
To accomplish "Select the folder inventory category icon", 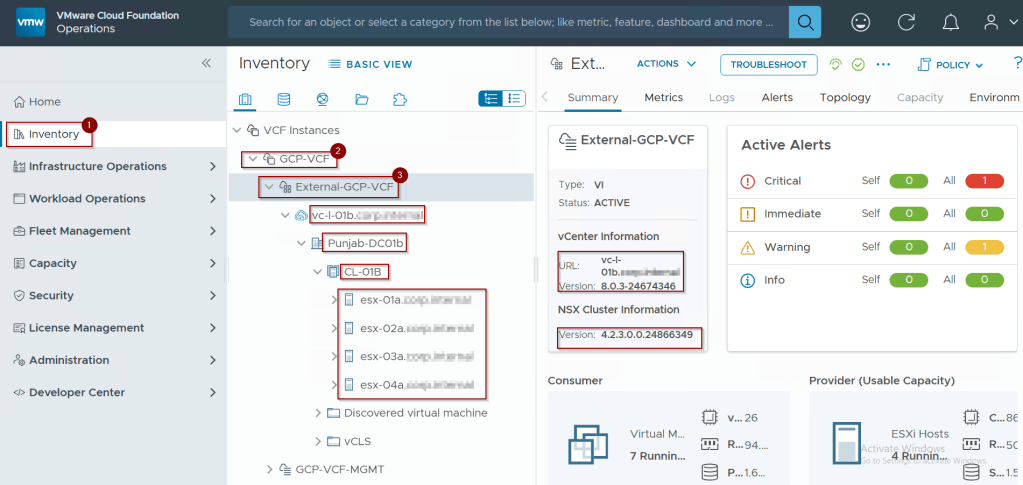I will click(361, 99).
